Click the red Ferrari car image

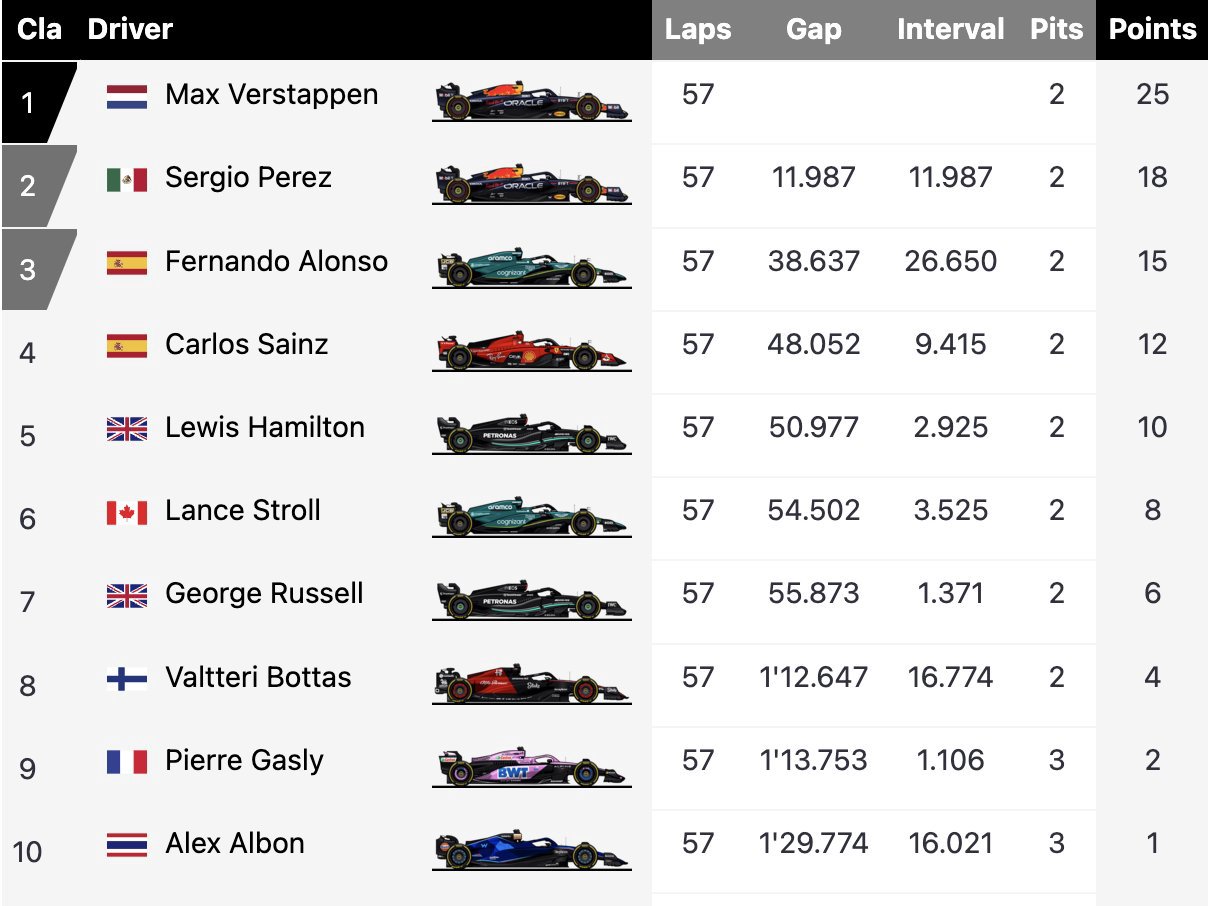(532, 351)
